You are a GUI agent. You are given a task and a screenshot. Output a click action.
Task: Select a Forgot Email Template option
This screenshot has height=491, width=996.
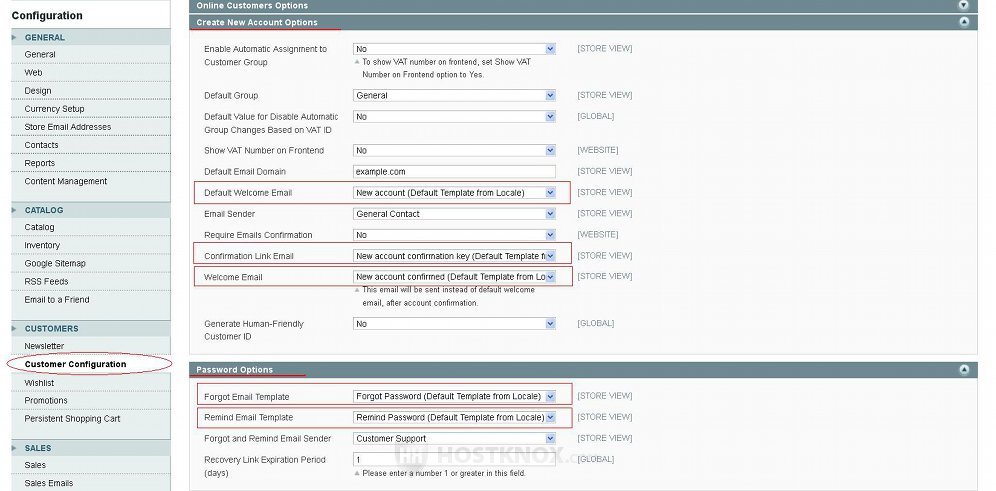[x=454, y=397]
